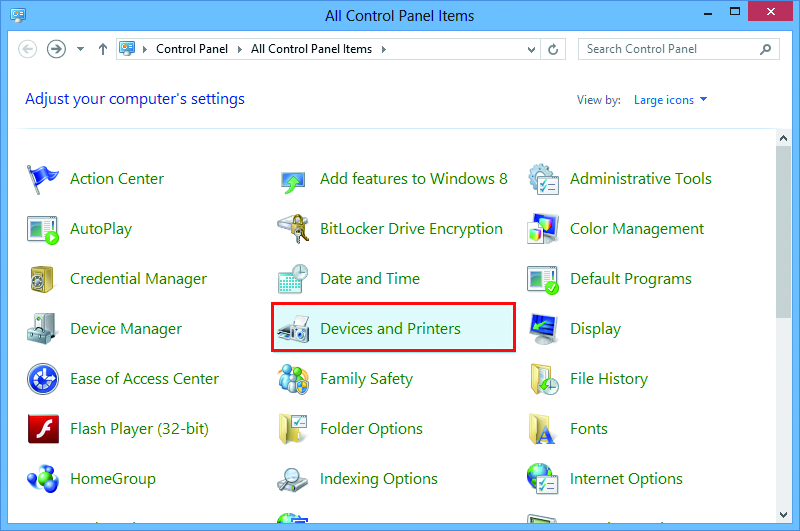Click the Control Panel address bar icon
This screenshot has width=800, height=531.
tap(127, 48)
